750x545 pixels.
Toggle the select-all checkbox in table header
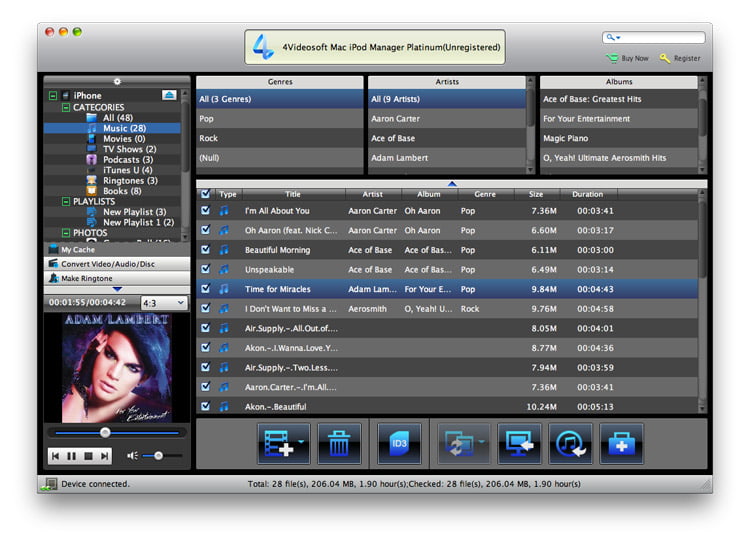click(206, 194)
